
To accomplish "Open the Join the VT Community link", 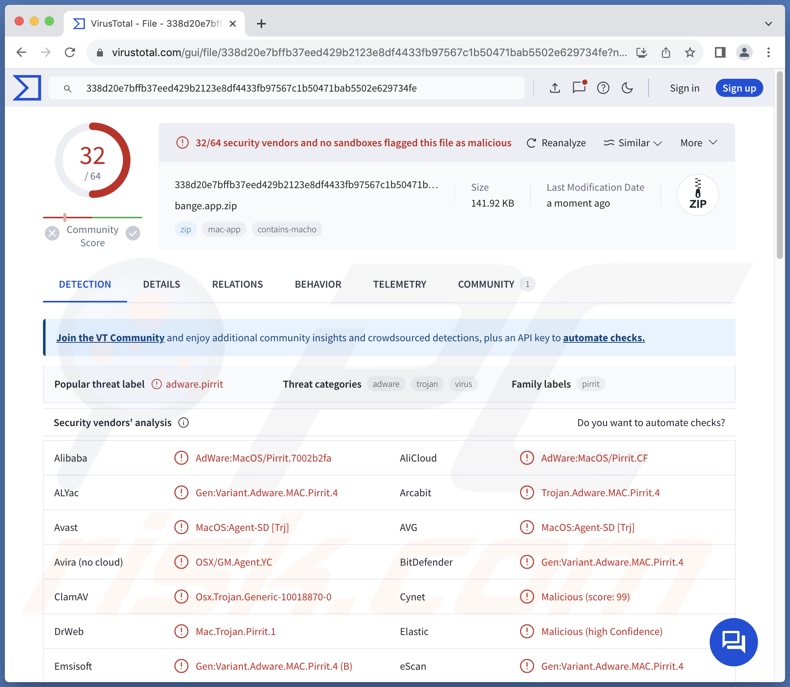I will click(x=110, y=338).
